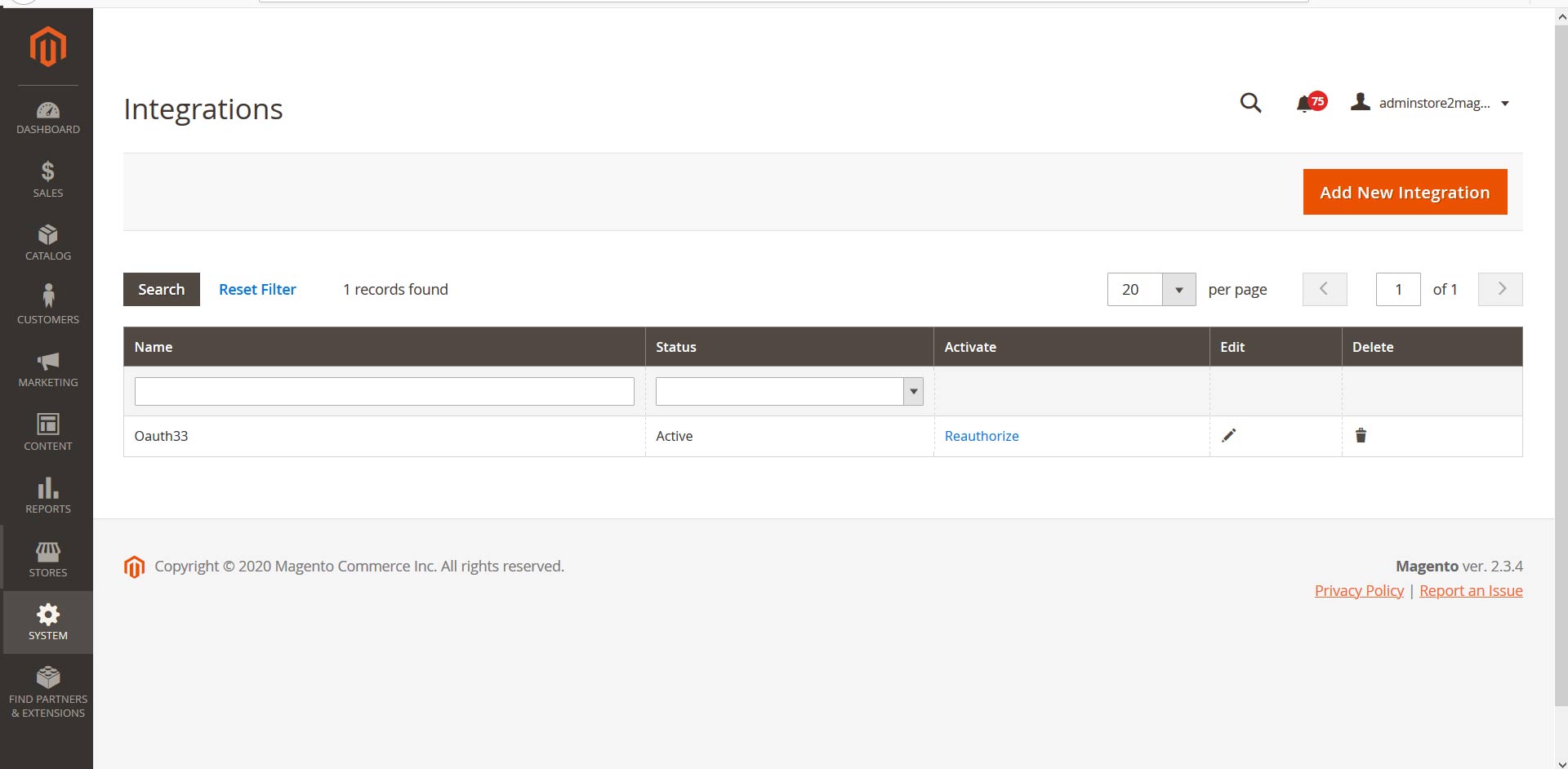Screen dimensions: 1568x769
Task: Open the Stores sidebar section
Action: click(47, 558)
